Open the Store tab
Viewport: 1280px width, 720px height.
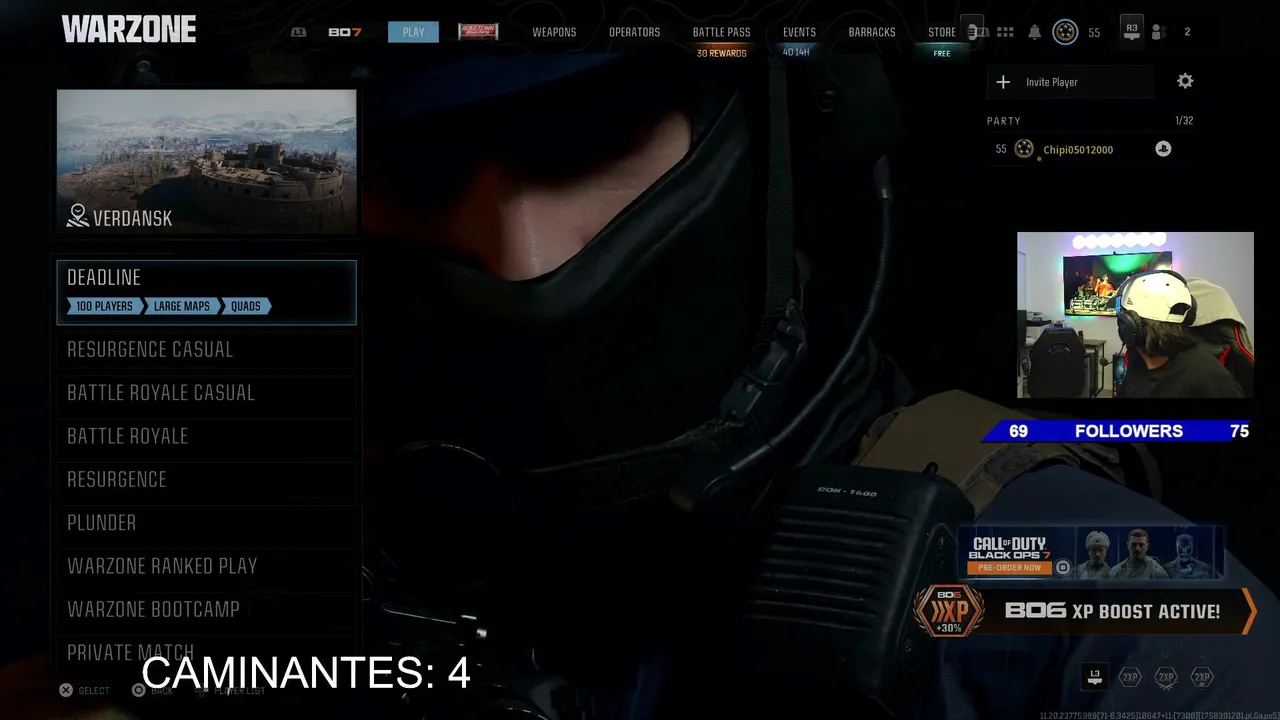pos(942,32)
